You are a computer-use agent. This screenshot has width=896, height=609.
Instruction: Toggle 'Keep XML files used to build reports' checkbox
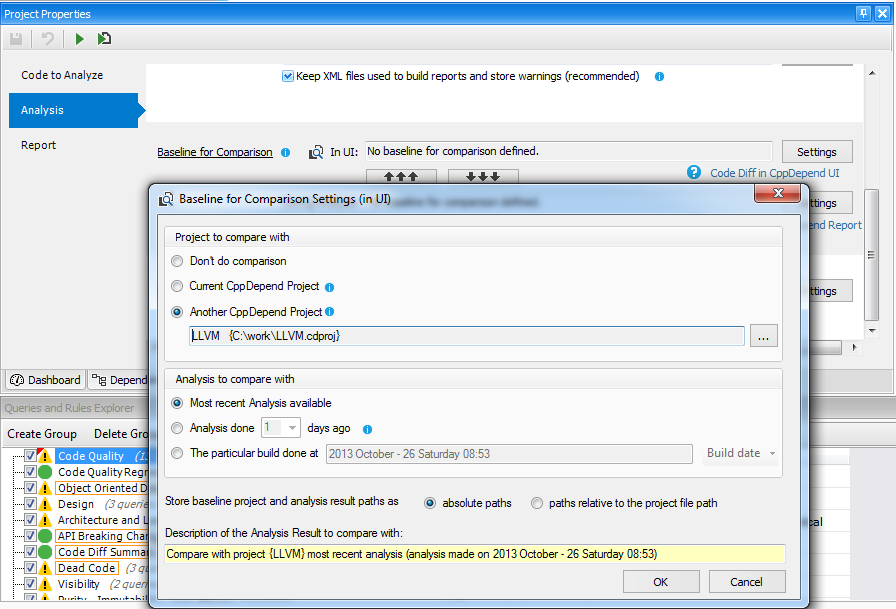[x=288, y=76]
